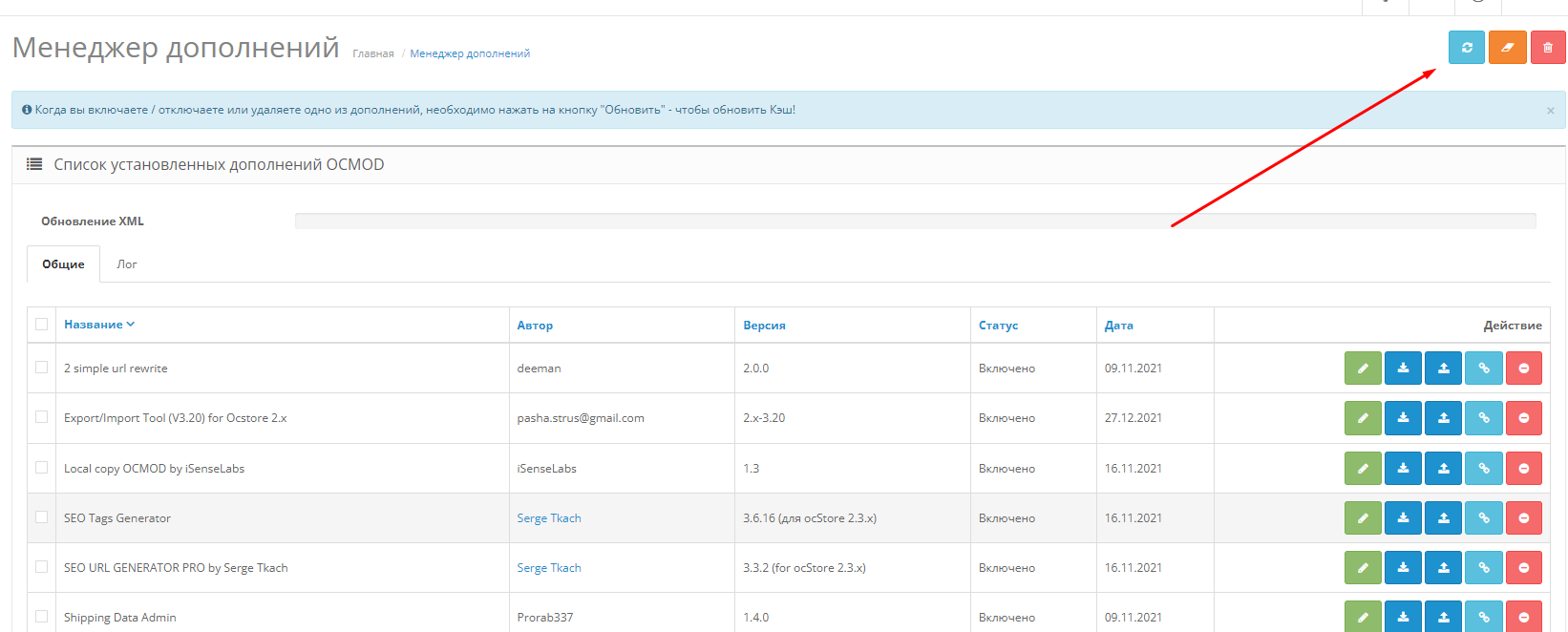Disable SEO URL GENERATOR PRO with red button
1568x632 pixels.
[1523, 568]
